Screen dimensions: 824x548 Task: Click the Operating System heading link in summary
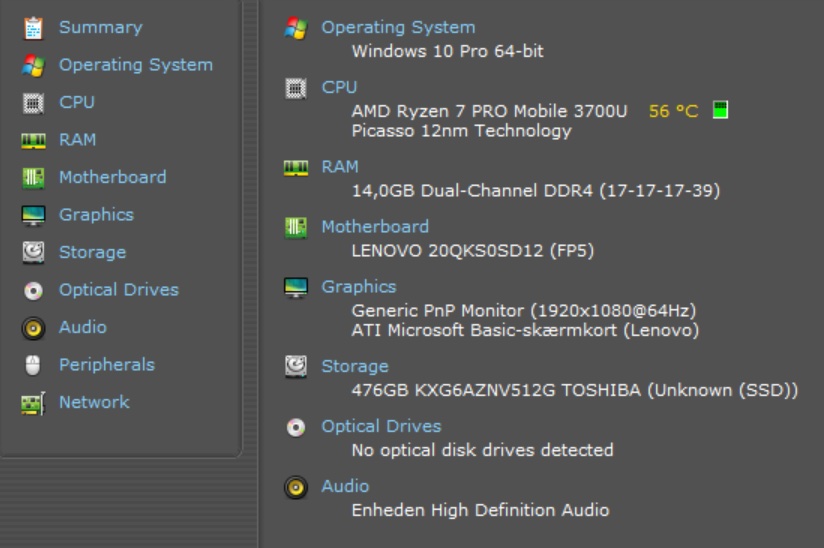pos(398,28)
